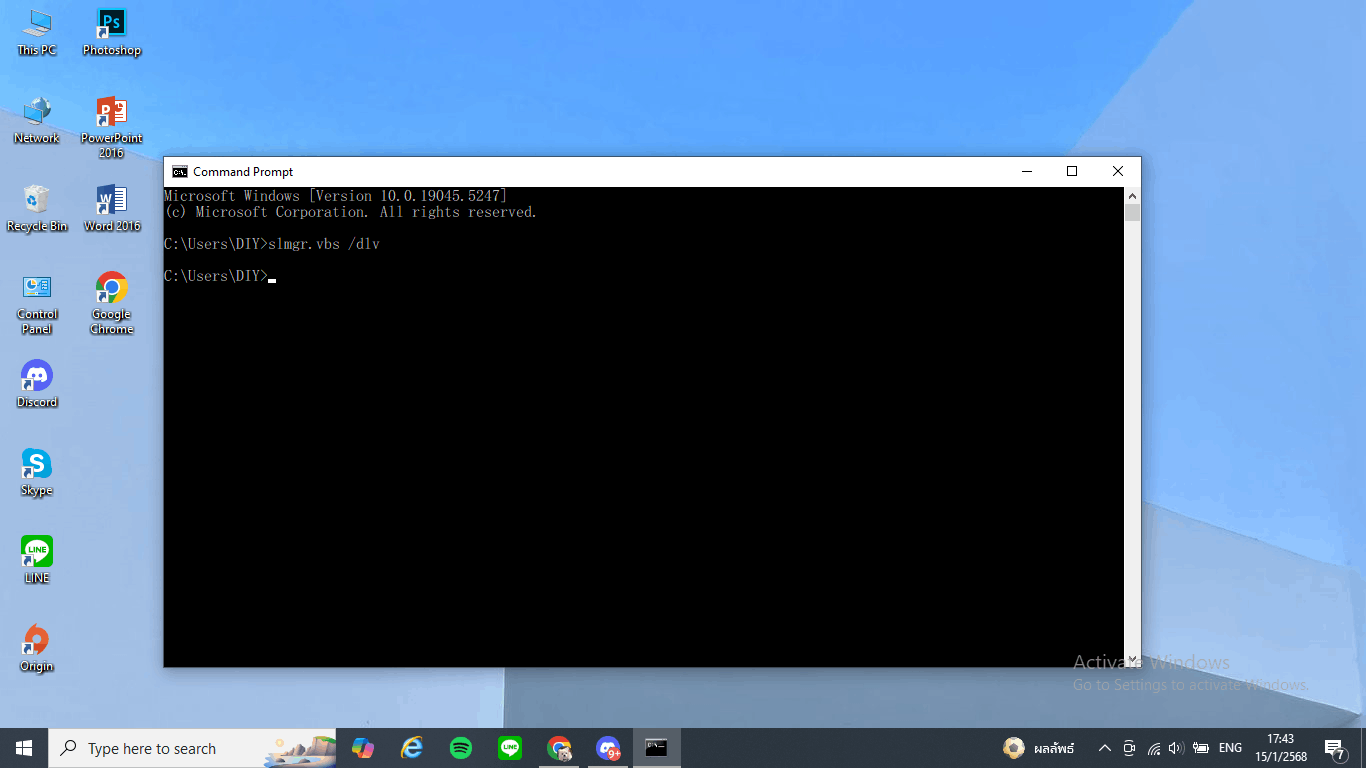Switch the ENG input language
The width and height of the screenshot is (1366, 768).
1230,748
